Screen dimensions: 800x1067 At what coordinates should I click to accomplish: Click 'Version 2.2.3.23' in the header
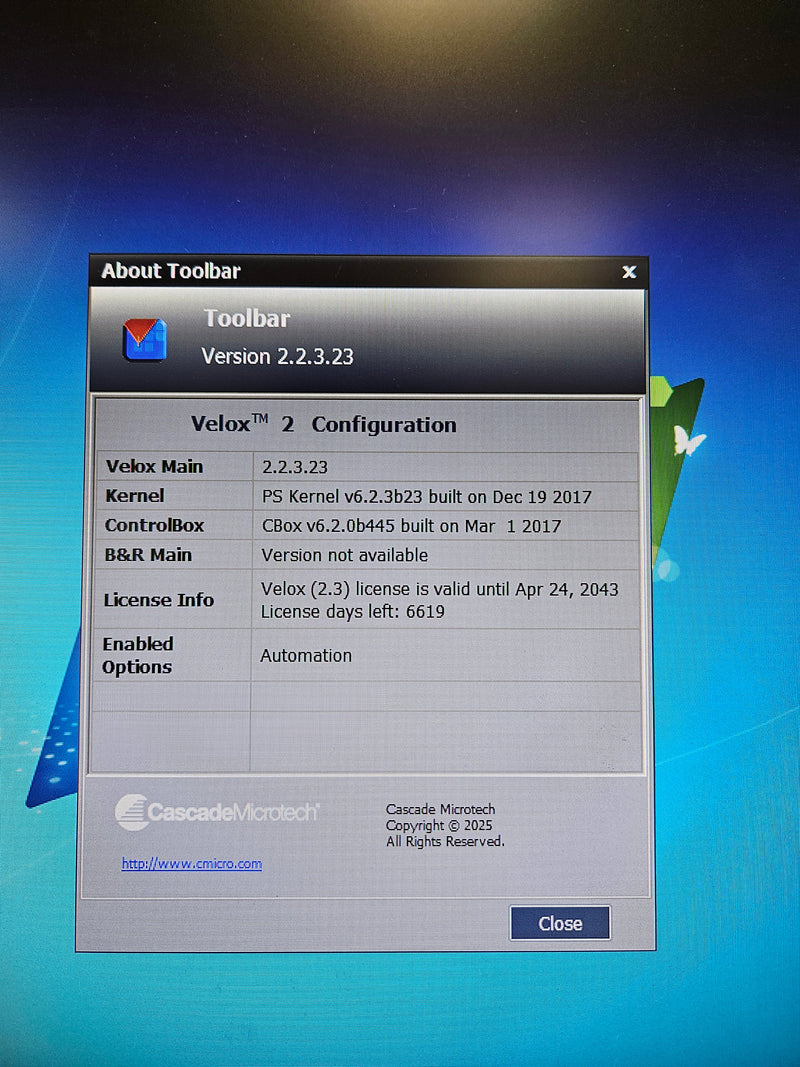[x=278, y=357]
